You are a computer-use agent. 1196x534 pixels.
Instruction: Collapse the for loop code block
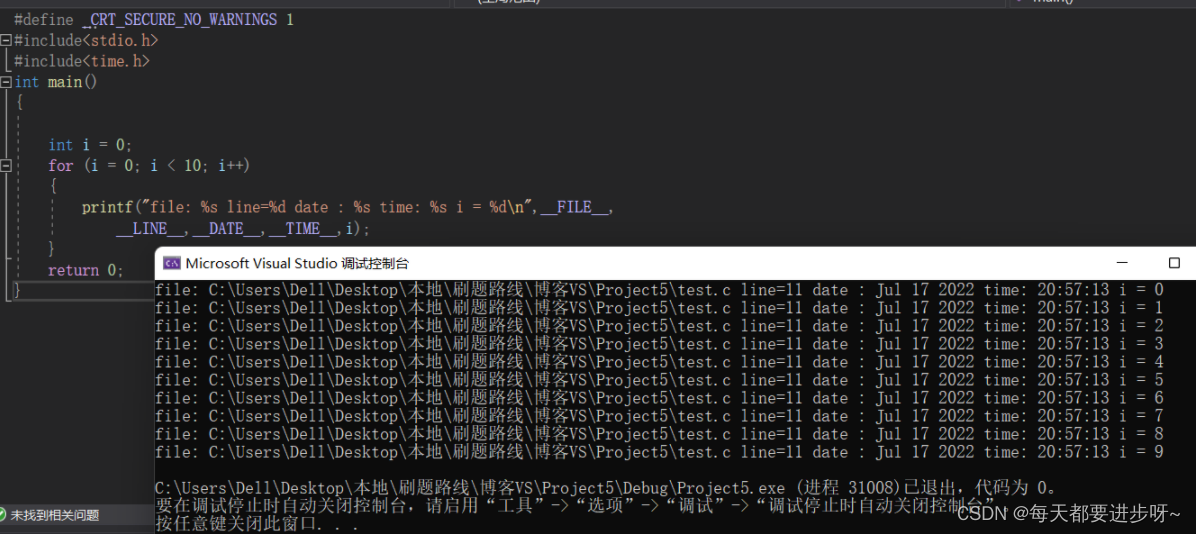6,166
